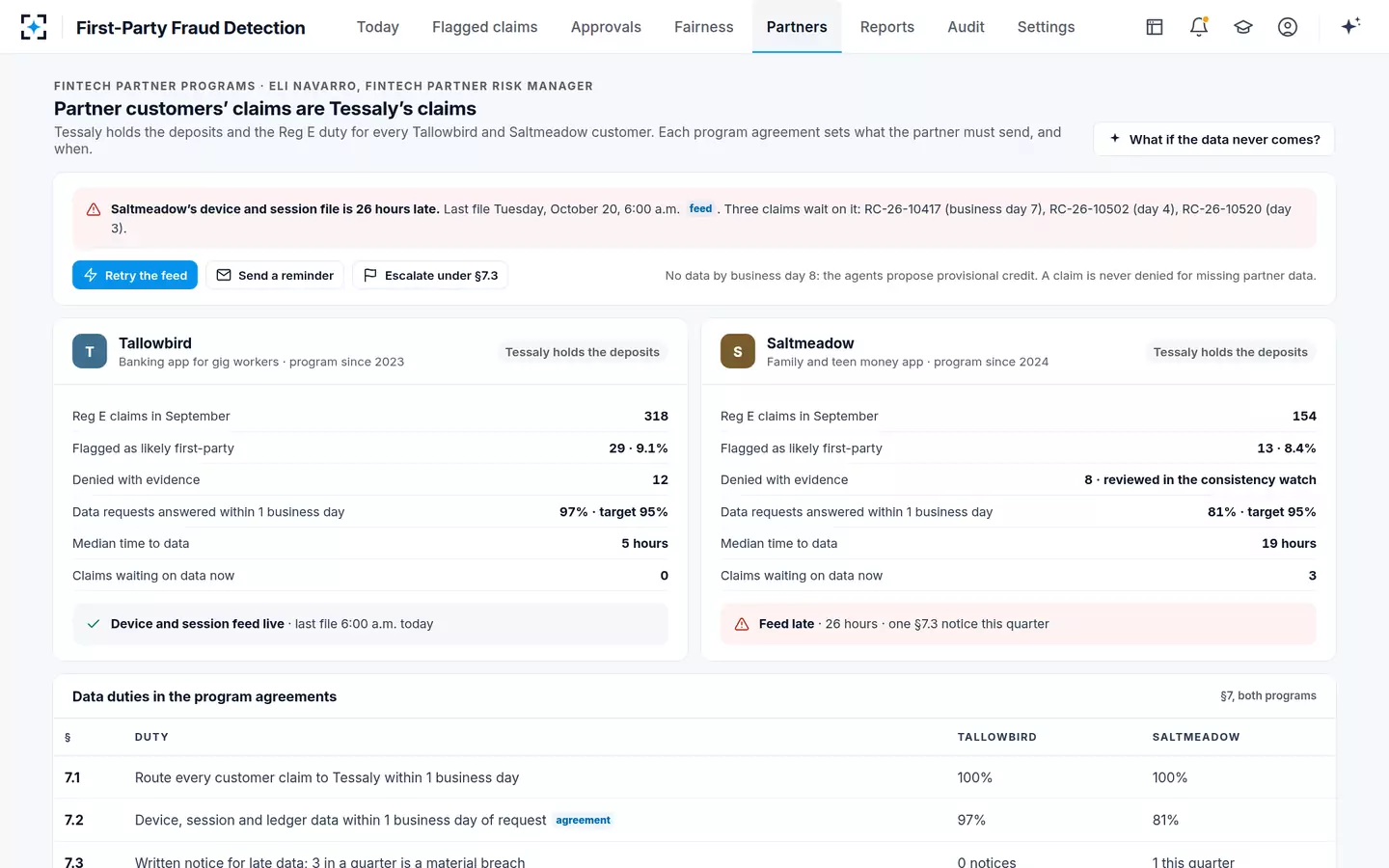Click Tallowbird's 318 Reg E claims value

pos(656,416)
